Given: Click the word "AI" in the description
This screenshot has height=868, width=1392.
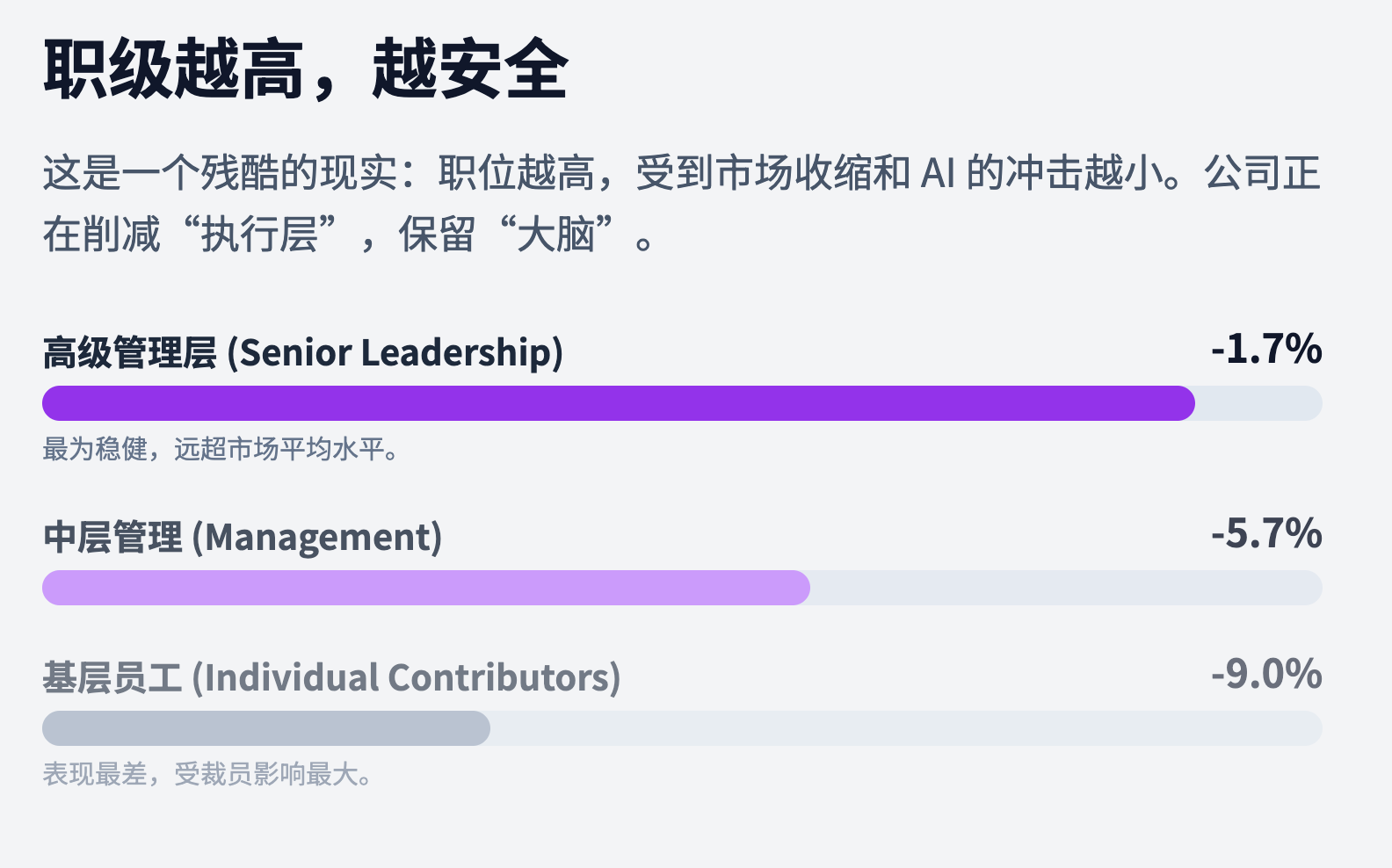Looking at the screenshot, I should [x=938, y=173].
